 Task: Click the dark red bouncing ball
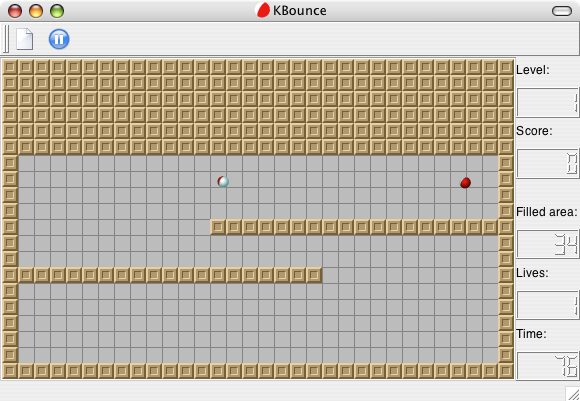pos(465,182)
